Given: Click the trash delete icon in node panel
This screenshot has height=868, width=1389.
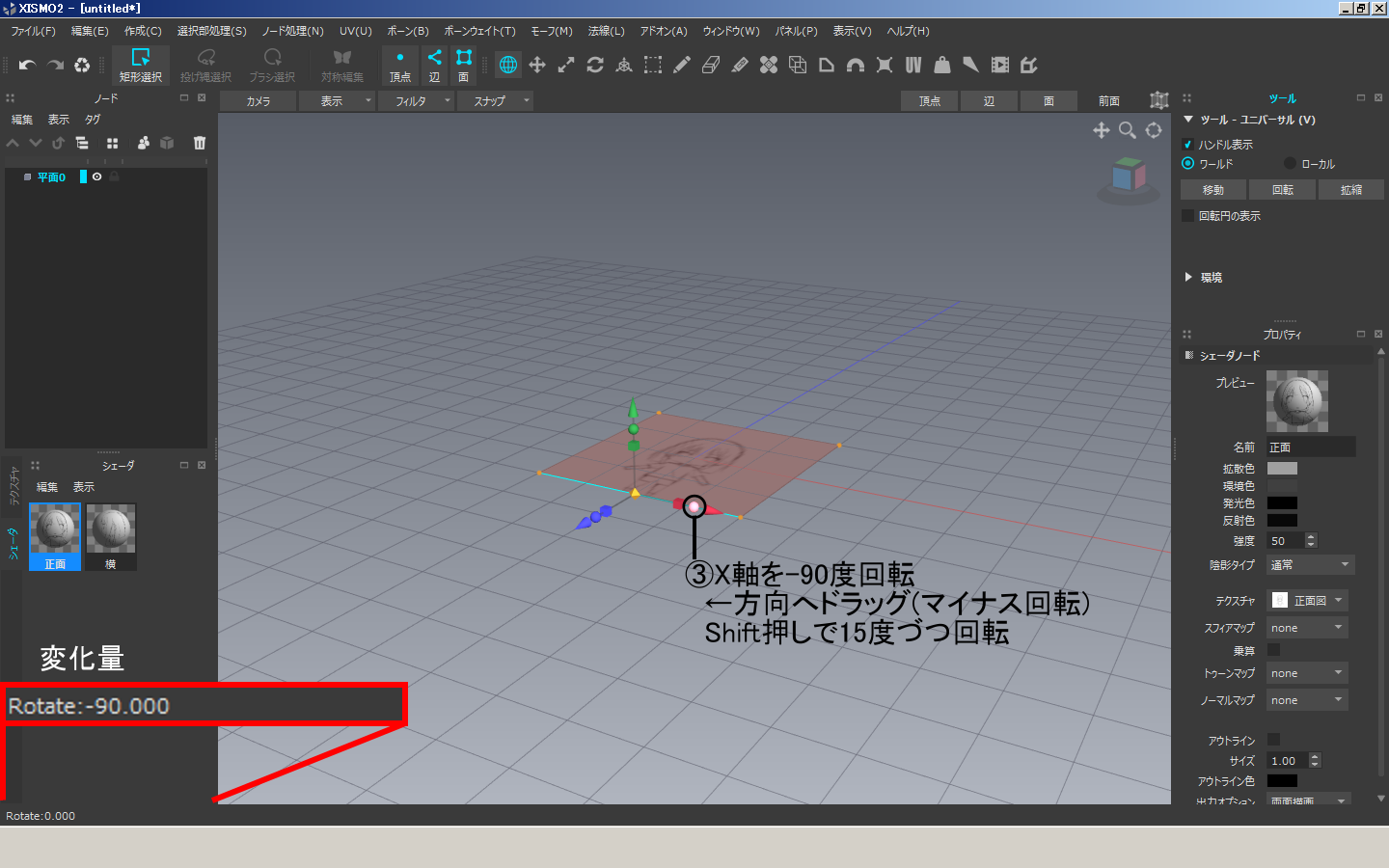Looking at the screenshot, I should [x=200, y=143].
